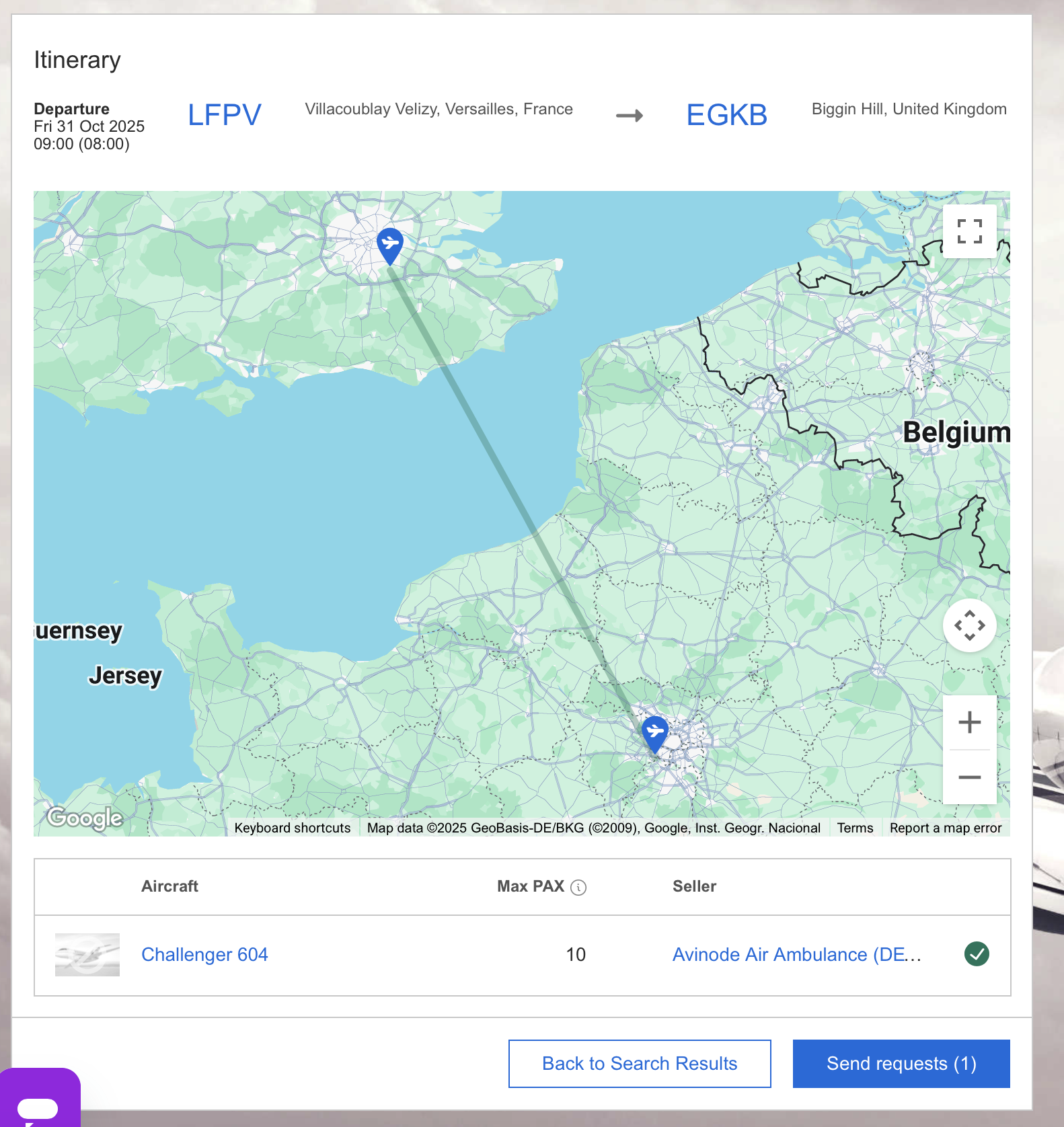Click the Villacoublay airport map pin
1064x1127 pixels.
[654, 732]
